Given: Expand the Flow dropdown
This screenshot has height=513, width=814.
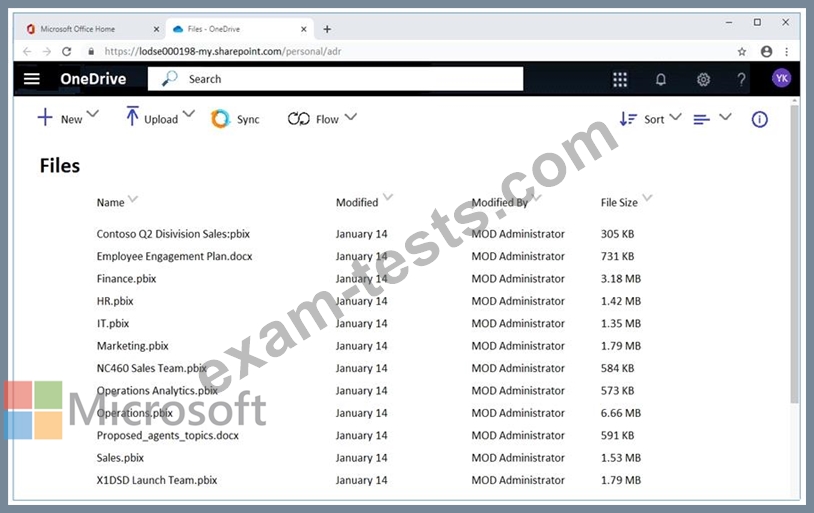Looking at the screenshot, I should click(351, 117).
